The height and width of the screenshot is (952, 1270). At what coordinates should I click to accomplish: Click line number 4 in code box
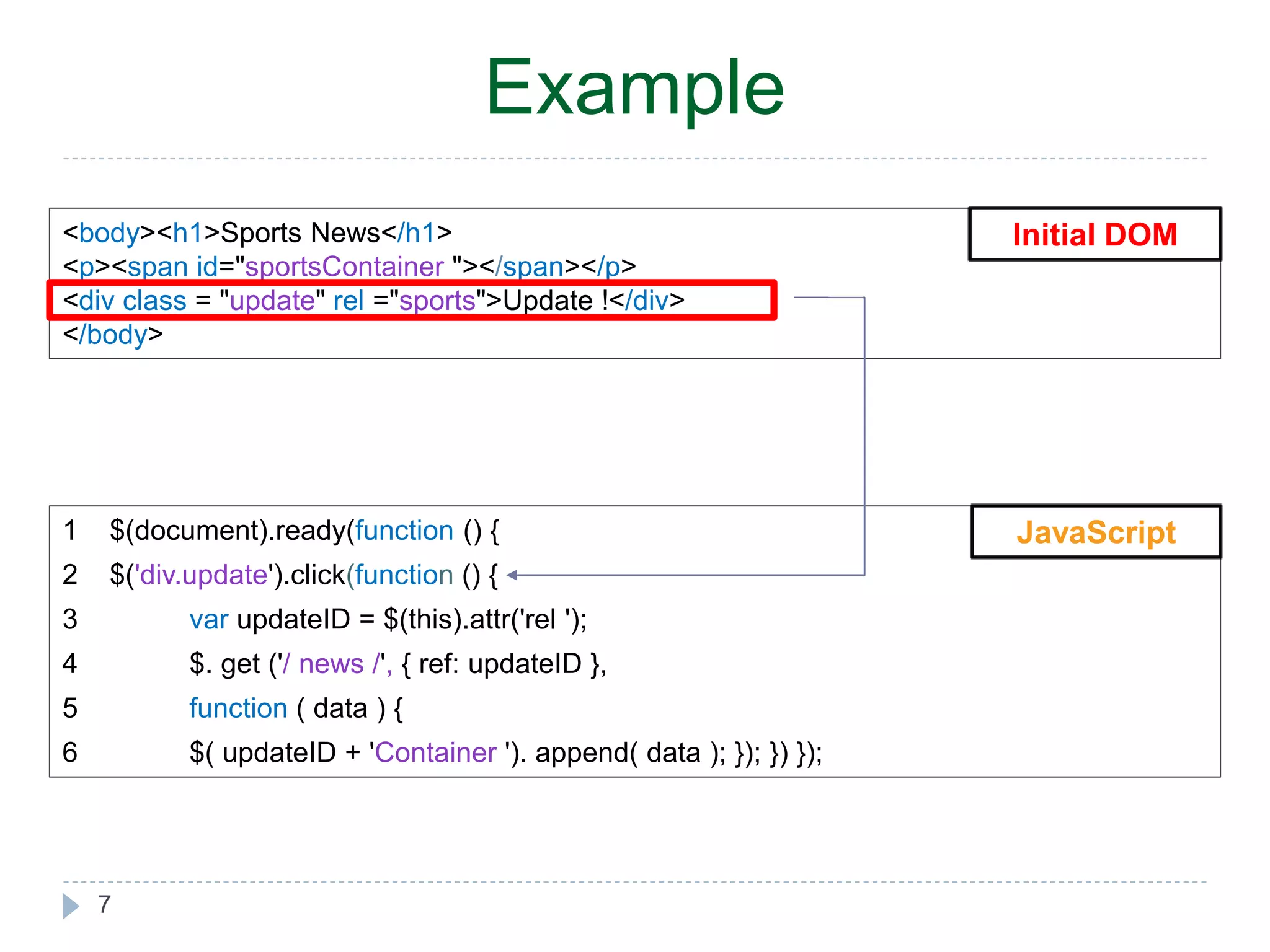(x=70, y=664)
